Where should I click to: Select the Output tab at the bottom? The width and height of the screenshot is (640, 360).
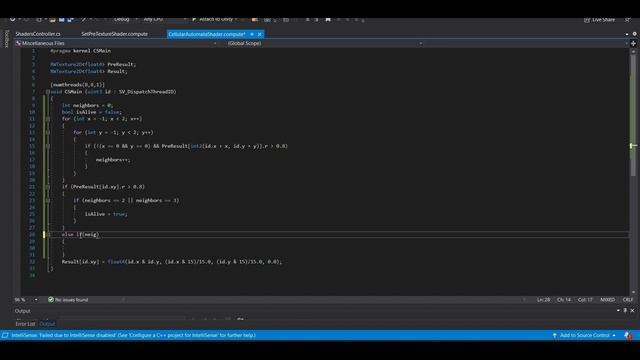click(x=47, y=324)
